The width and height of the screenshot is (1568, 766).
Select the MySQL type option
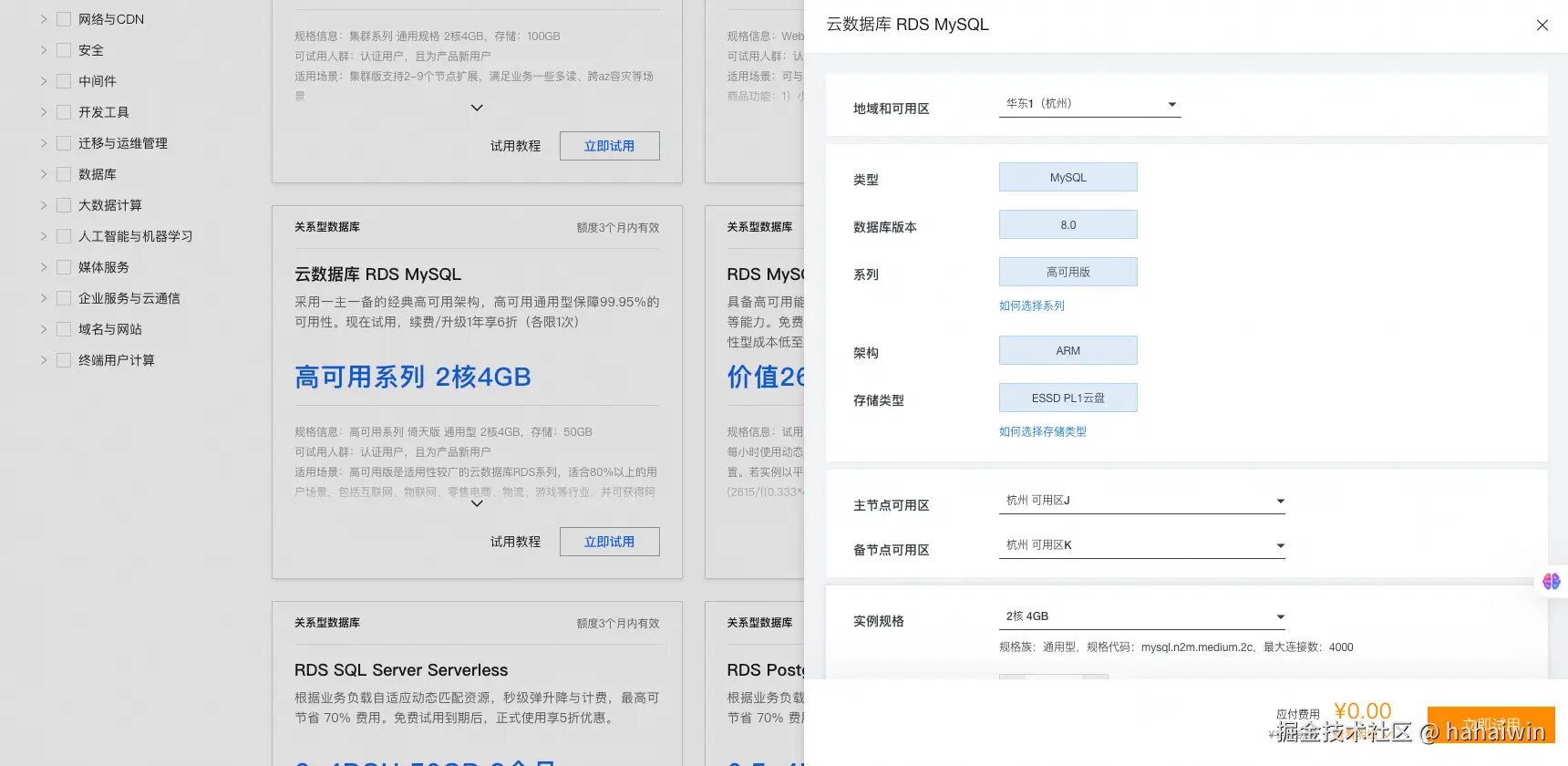[1068, 177]
